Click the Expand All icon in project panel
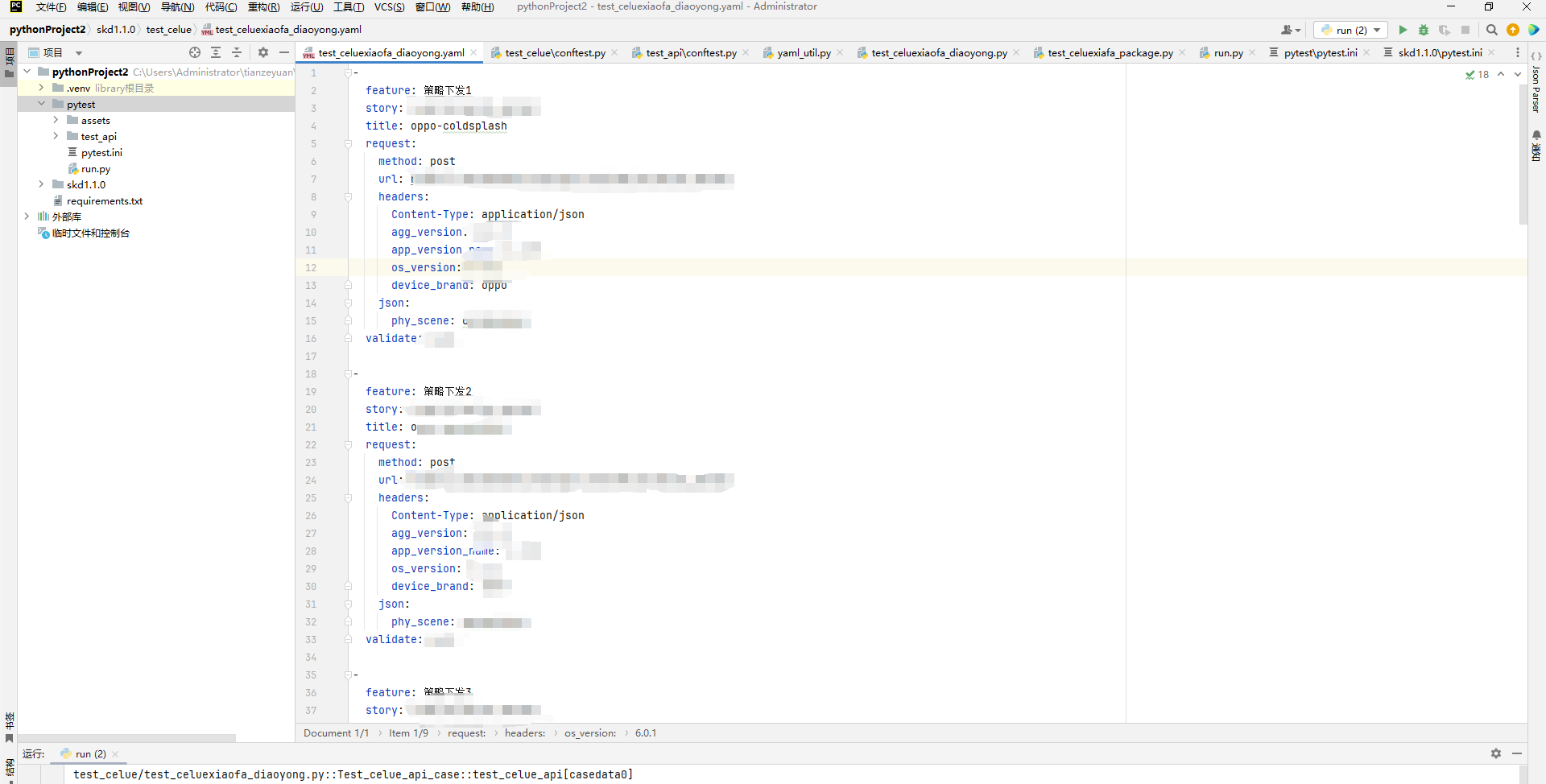 click(x=216, y=52)
